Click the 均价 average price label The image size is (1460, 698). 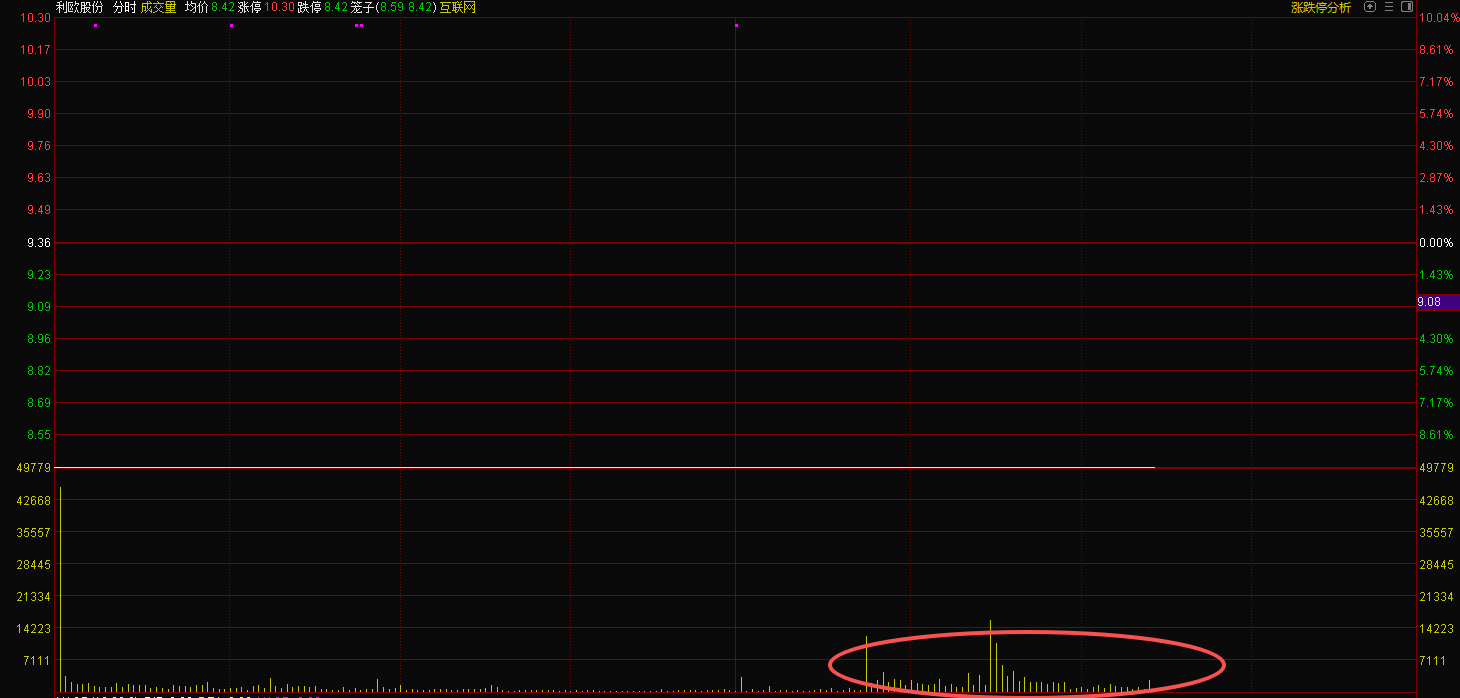(x=196, y=7)
